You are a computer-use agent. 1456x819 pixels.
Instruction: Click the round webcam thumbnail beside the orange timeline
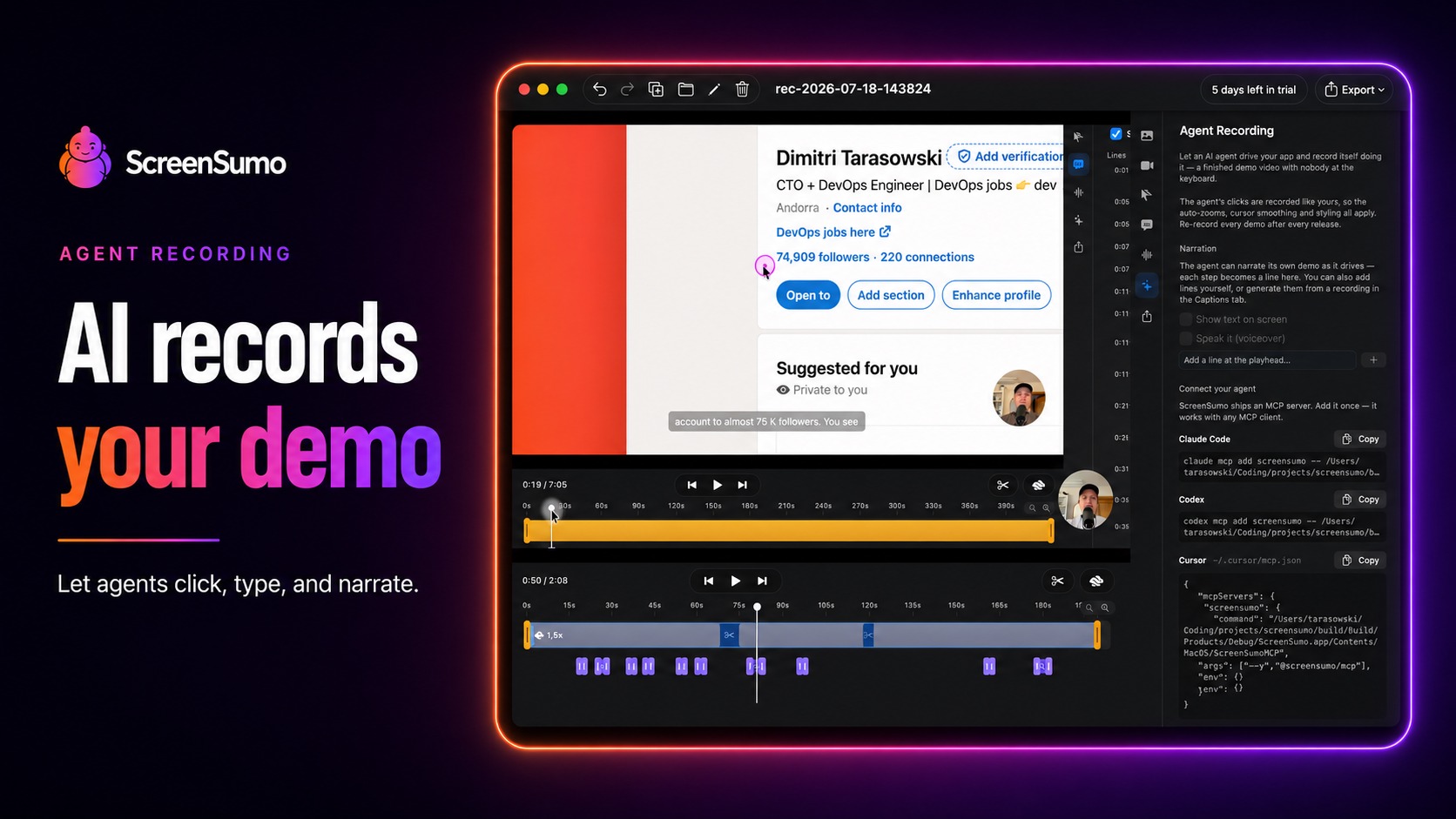click(x=1086, y=500)
